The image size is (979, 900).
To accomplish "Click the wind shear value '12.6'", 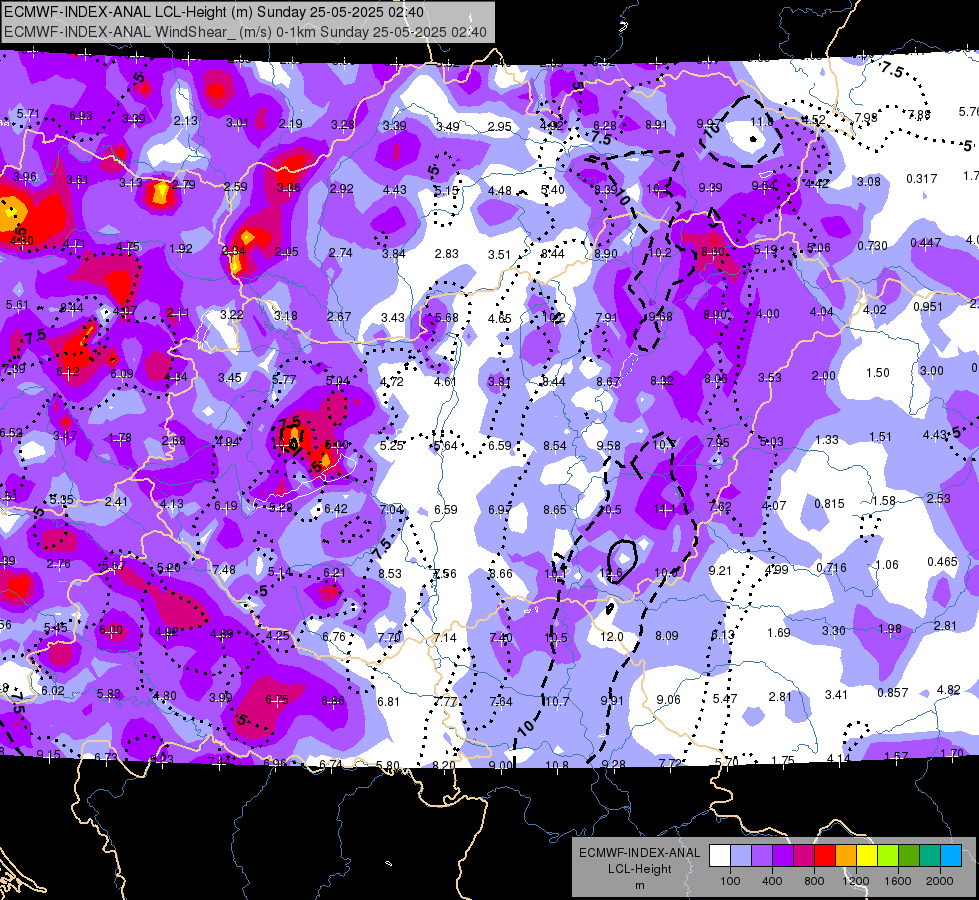I will [610, 573].
